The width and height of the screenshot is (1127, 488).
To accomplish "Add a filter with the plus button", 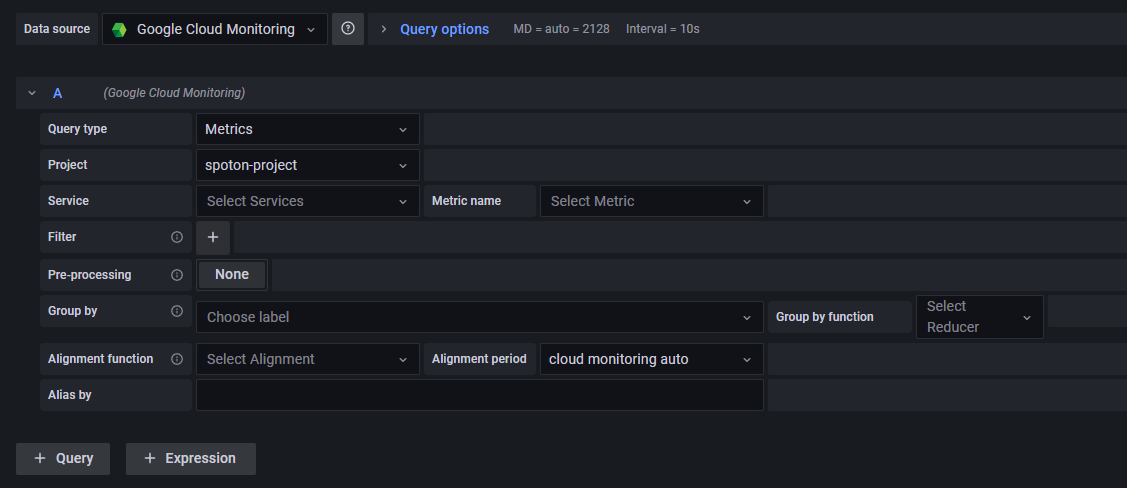I will click(213, 237).
